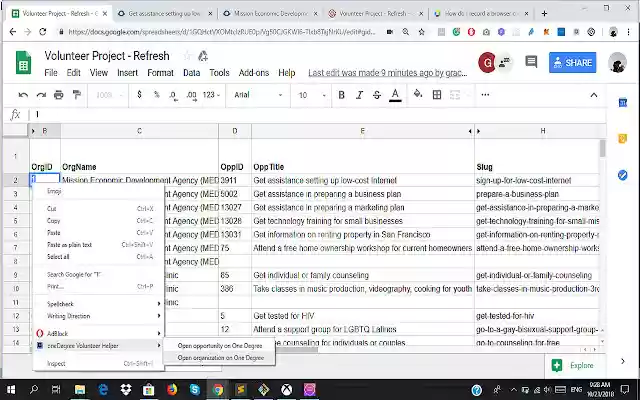Click the Print icon in the toolbar
The height and width of the screenshot is (400, 640).
point(59,95)
